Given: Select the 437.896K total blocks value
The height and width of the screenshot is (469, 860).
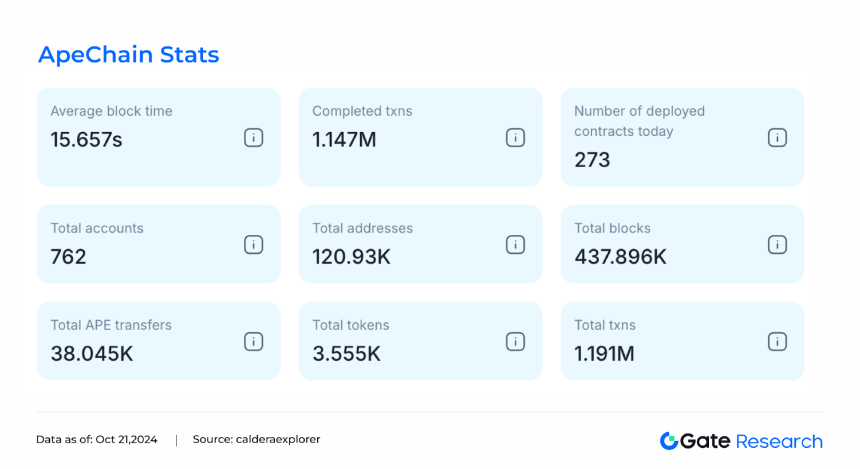Looking at the screenshot, I should (620, 257).
